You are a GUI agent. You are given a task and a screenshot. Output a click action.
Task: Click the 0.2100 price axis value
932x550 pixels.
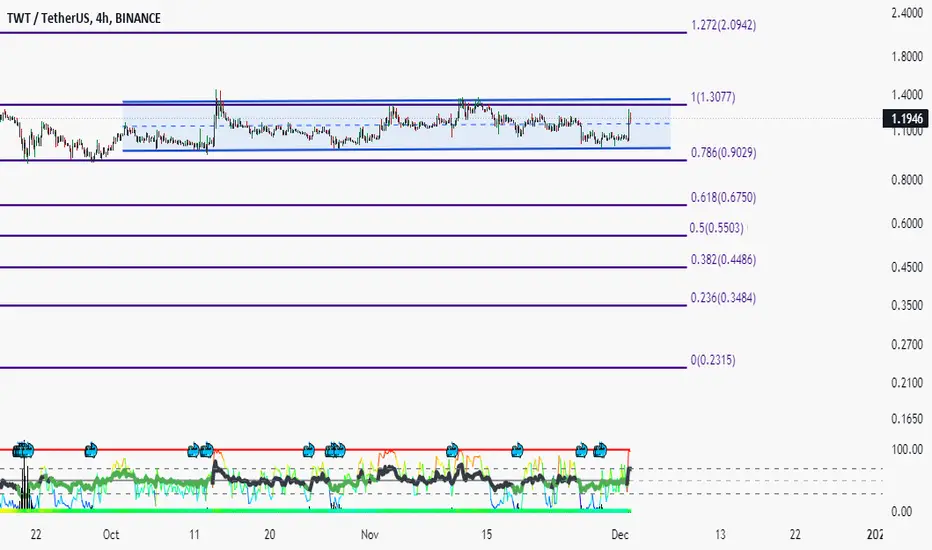pos(907,383)
